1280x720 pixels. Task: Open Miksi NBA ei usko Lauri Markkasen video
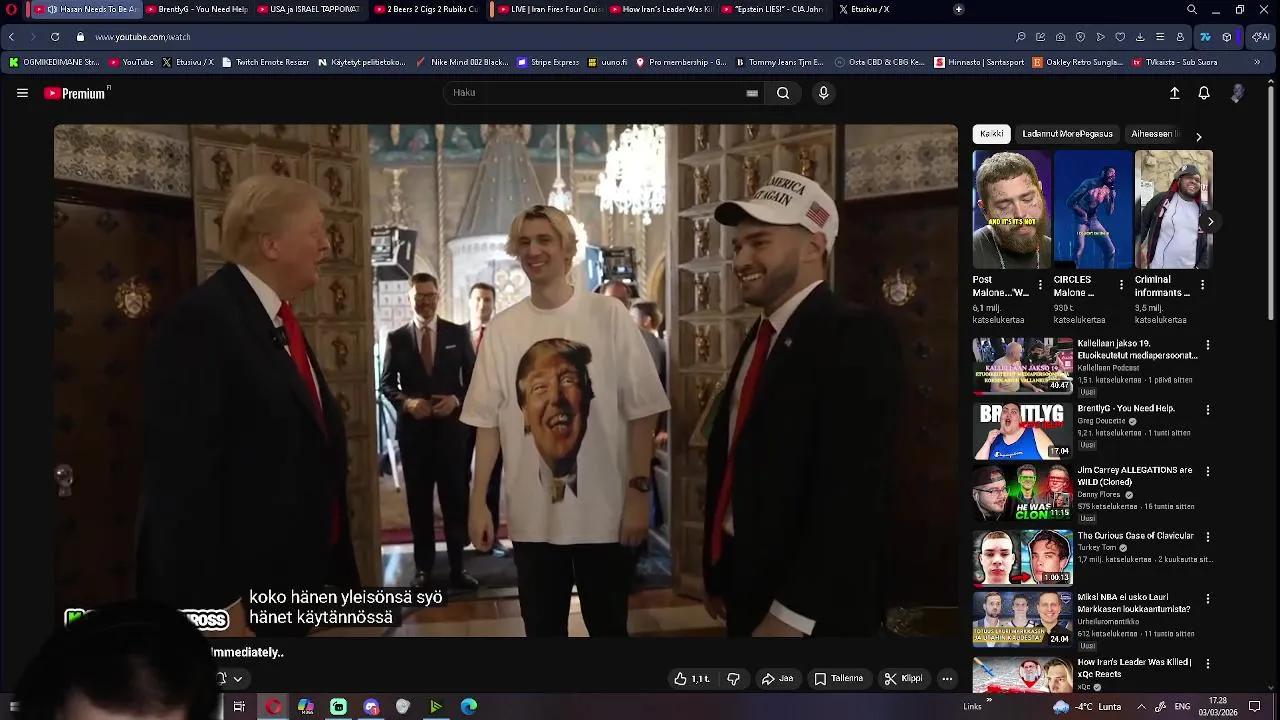tap(1133, 603)
